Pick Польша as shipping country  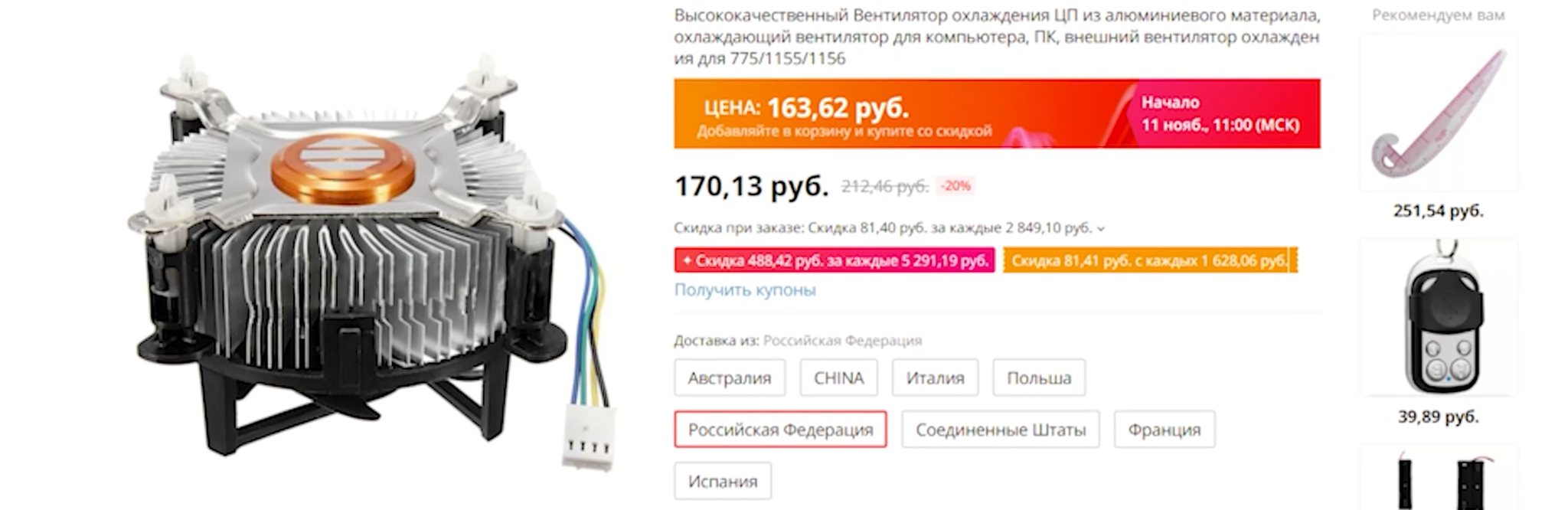(1039, 378)
